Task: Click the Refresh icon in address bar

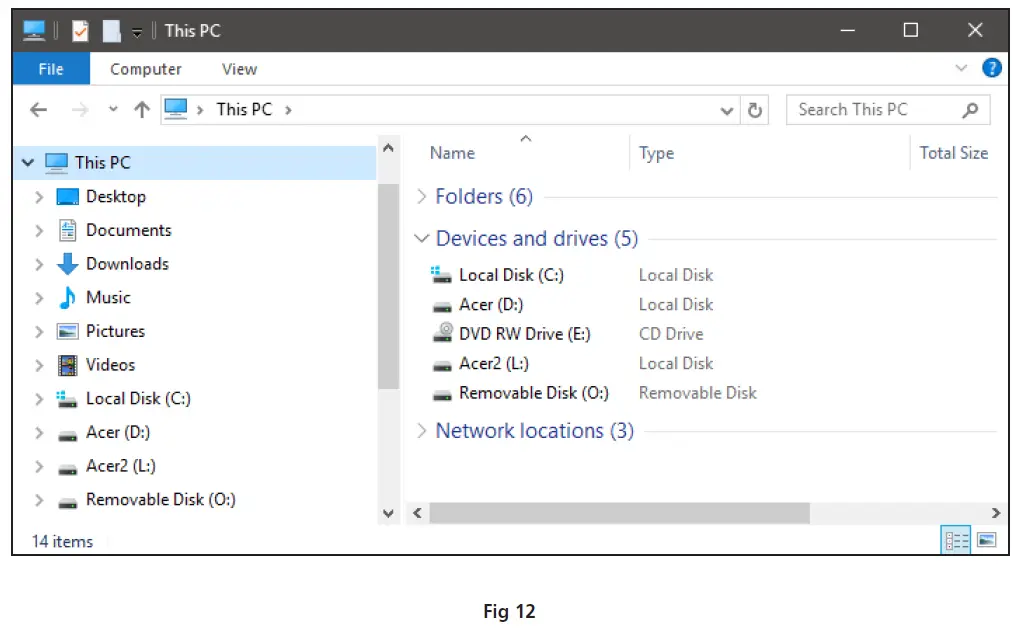Action: 755,110
